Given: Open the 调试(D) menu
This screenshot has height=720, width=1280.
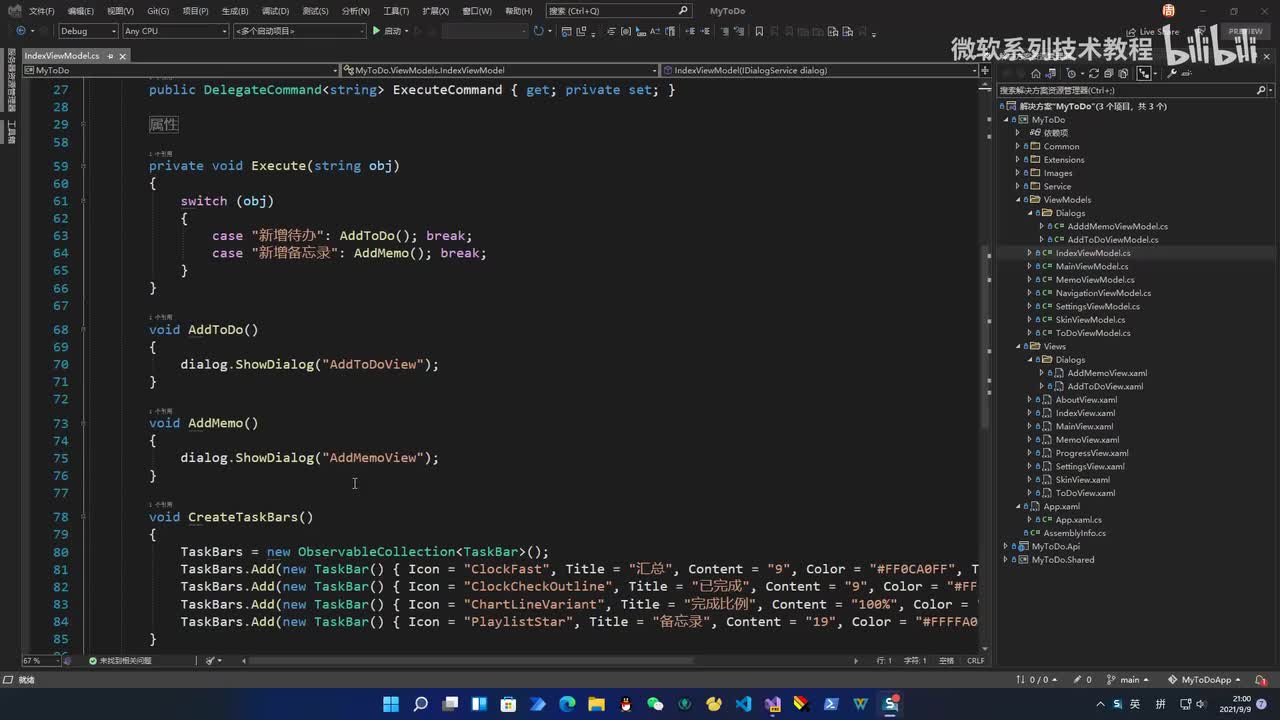Looking at the screenshot, I should [x=275, y=11].
